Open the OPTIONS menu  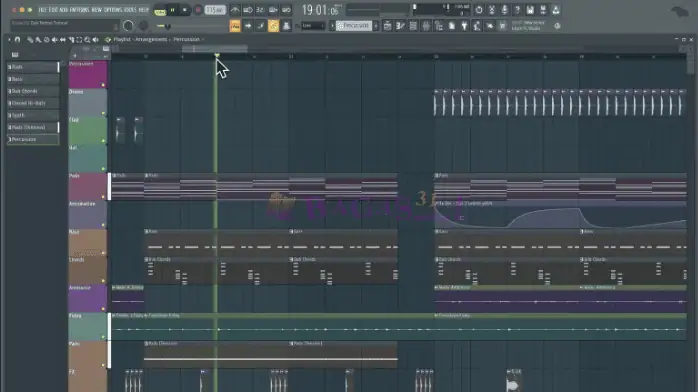click(x=113, y=10)
